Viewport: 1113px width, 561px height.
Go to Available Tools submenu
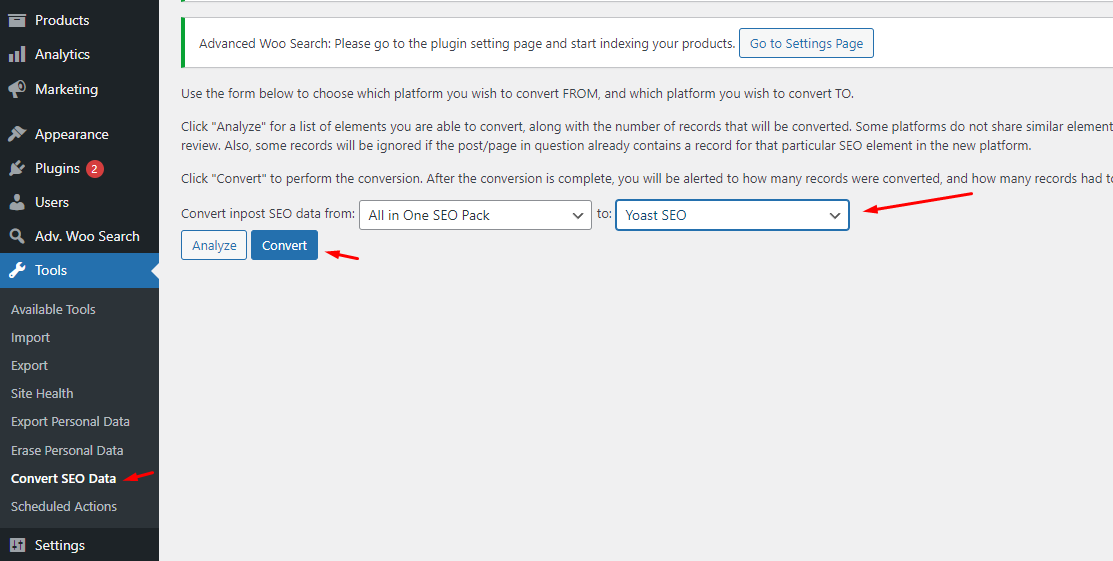click(53, 310)
